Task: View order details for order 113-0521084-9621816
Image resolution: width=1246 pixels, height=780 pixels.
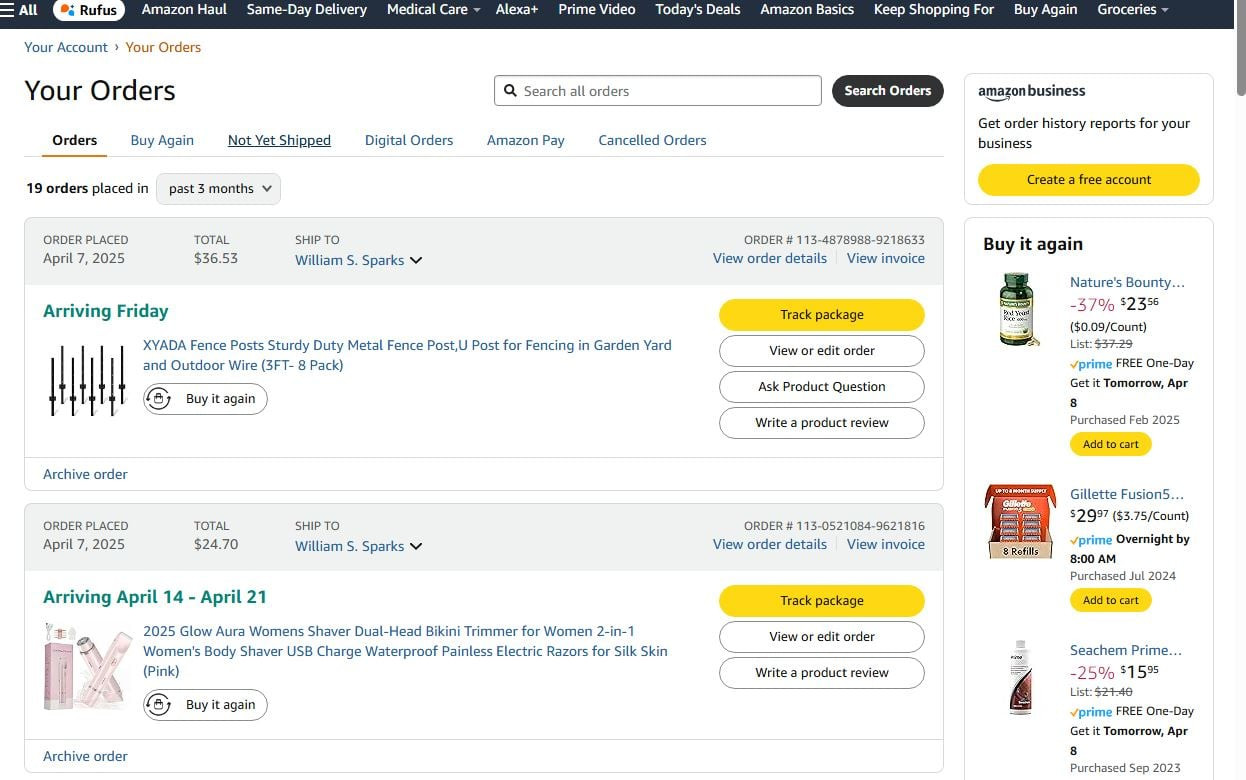Action: (770, 544)
